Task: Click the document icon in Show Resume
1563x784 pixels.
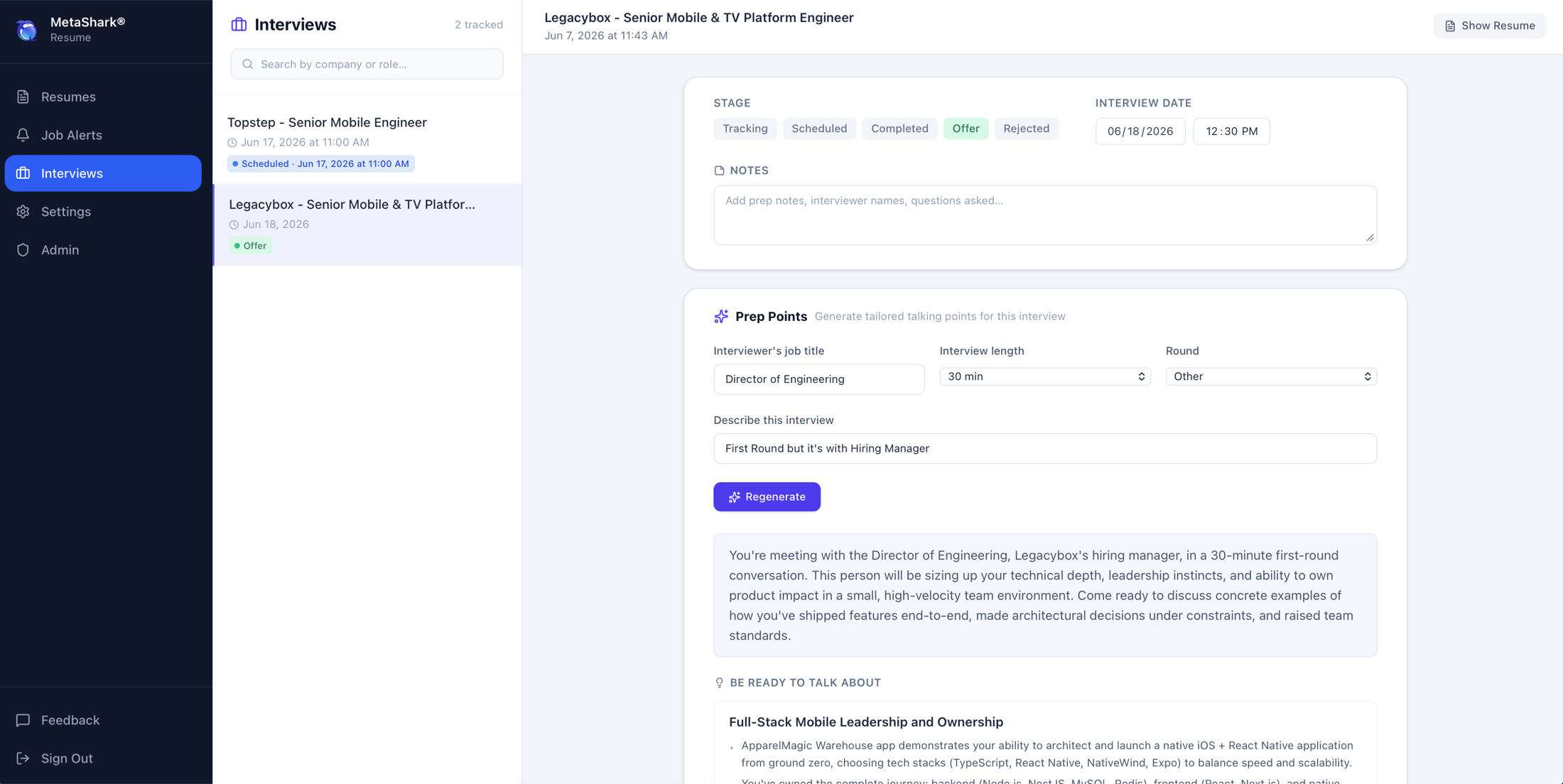Action: [x=1450, y=26]
